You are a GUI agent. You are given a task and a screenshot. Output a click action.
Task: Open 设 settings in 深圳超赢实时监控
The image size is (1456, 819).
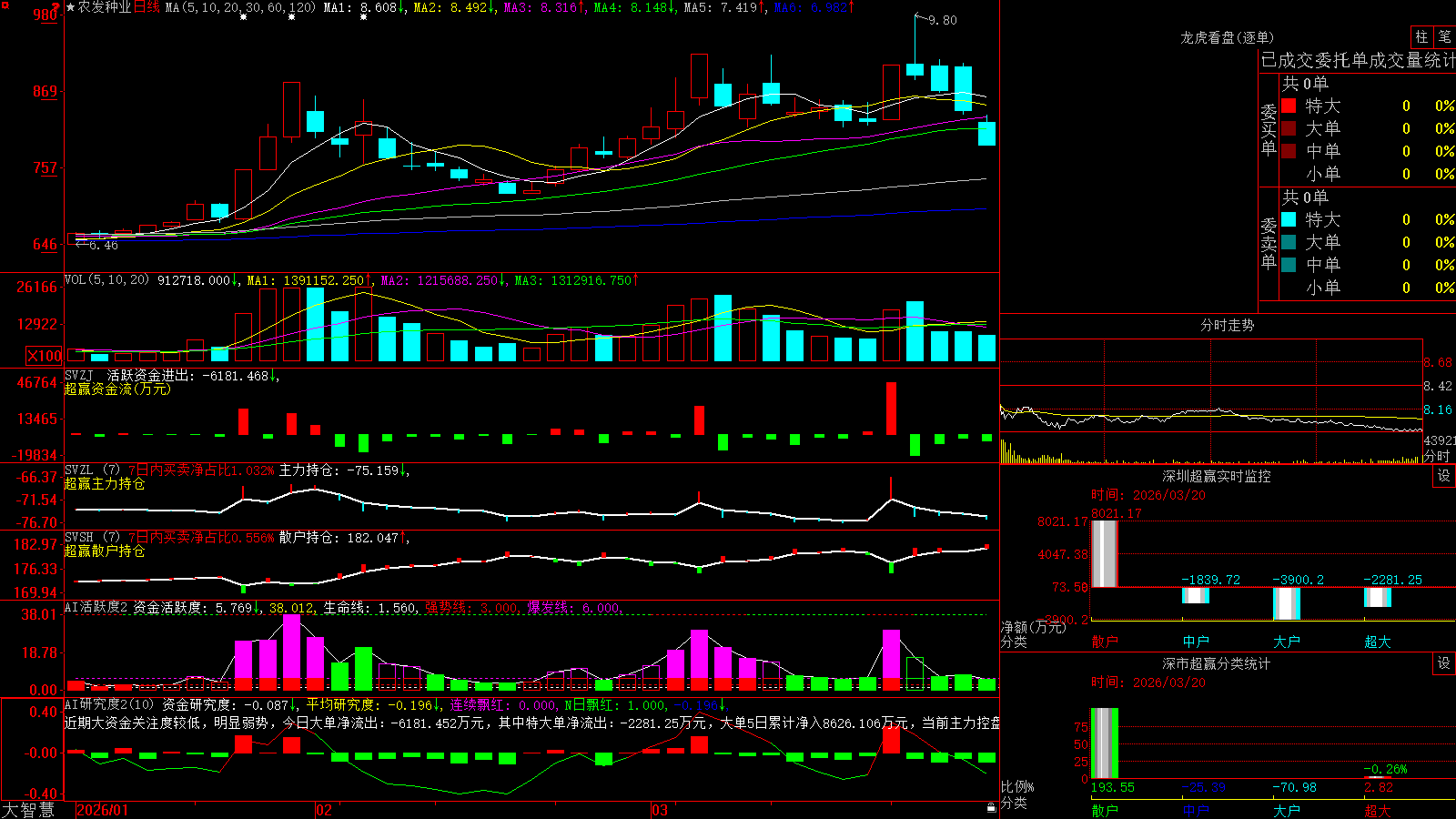coord(1444,476)
